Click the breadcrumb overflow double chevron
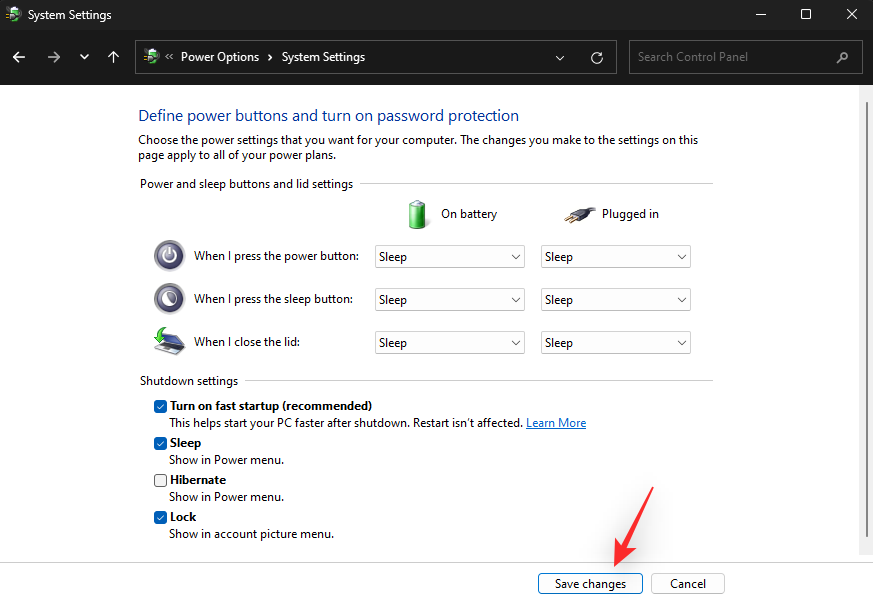This screenshot has height=600, width=873. point(169,57)
